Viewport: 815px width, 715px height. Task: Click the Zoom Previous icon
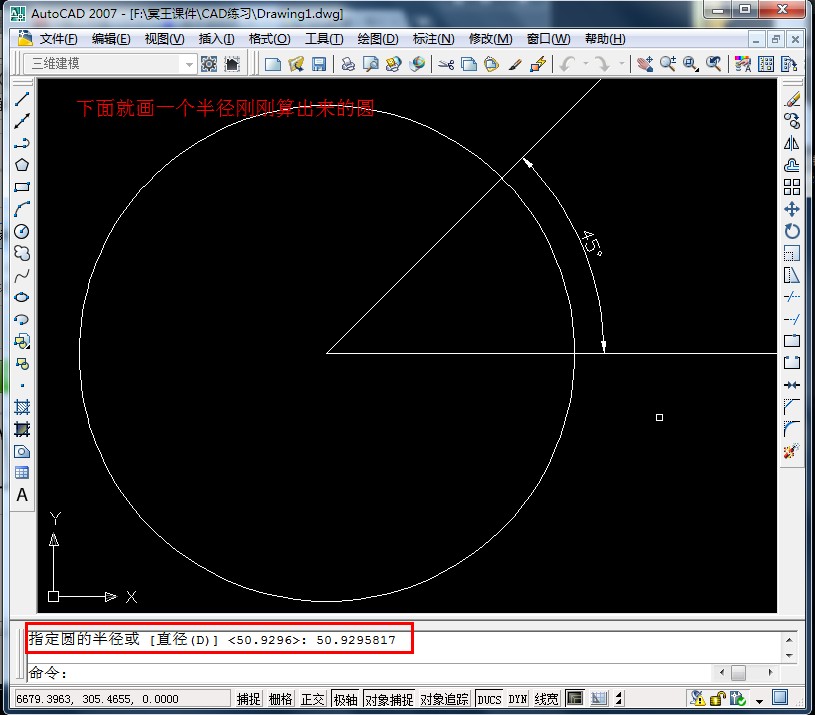[714, 64]
